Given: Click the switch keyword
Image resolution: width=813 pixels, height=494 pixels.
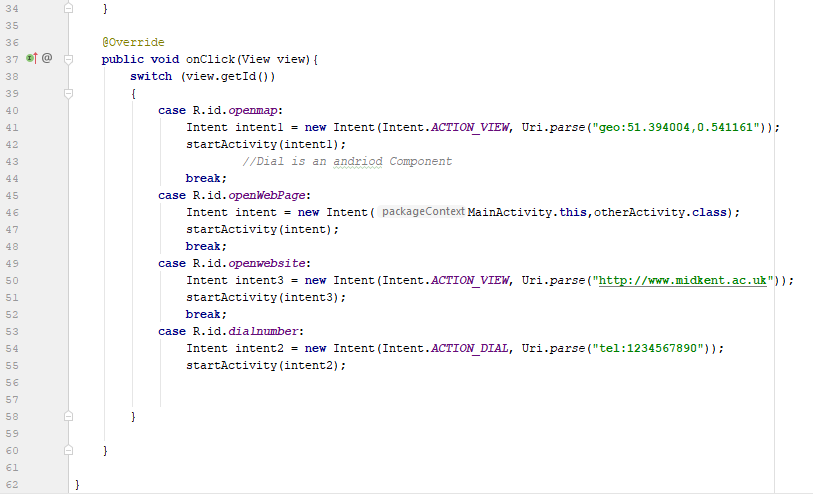Looking at the screenshot, I should click(x=151, y=76).
